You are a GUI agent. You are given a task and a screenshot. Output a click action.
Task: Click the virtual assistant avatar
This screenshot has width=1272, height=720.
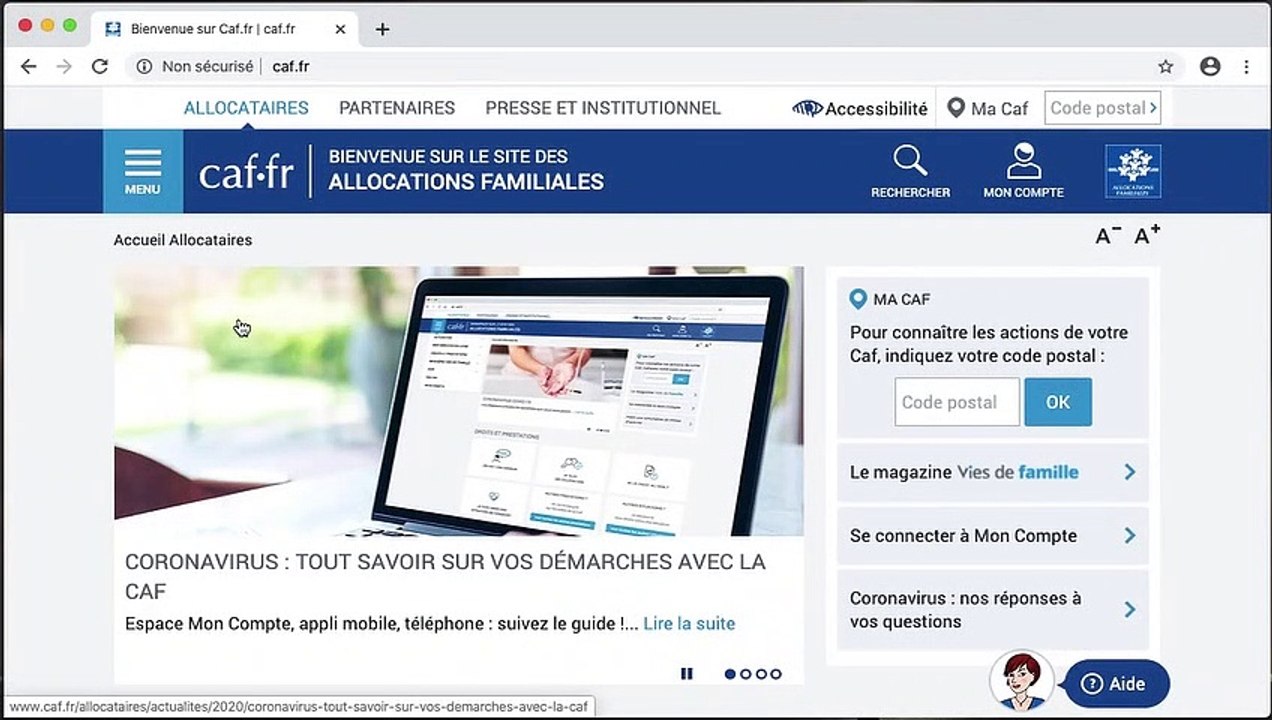(1021, 681)
